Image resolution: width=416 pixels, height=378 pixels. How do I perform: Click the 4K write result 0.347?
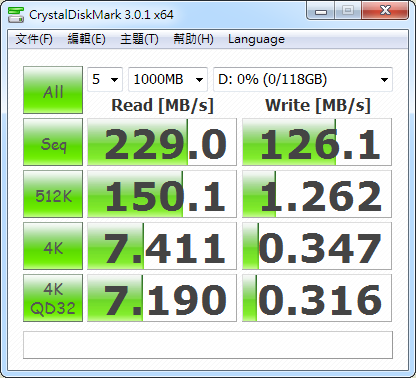(317, 246)
